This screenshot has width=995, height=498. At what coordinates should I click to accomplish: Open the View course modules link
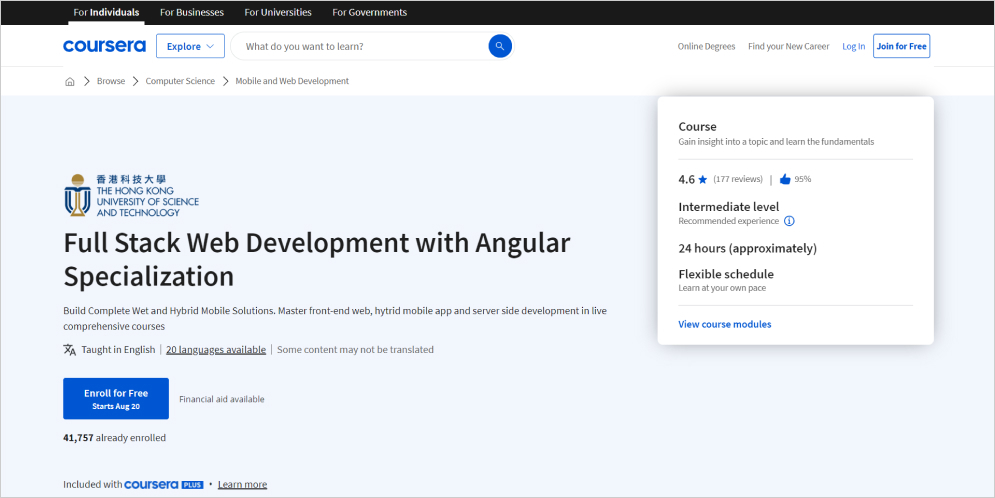pos(725,324)
